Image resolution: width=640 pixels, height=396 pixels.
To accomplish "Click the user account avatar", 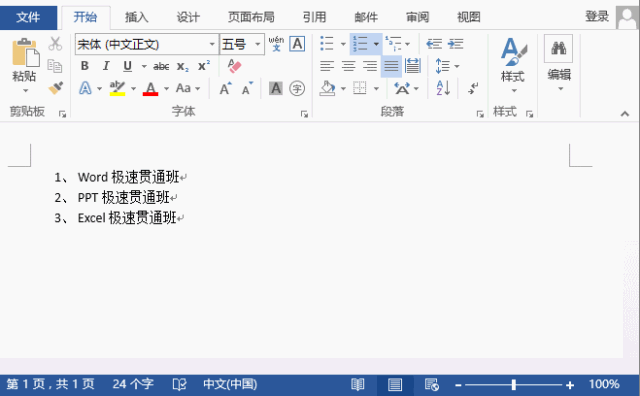I will [628, 18].
